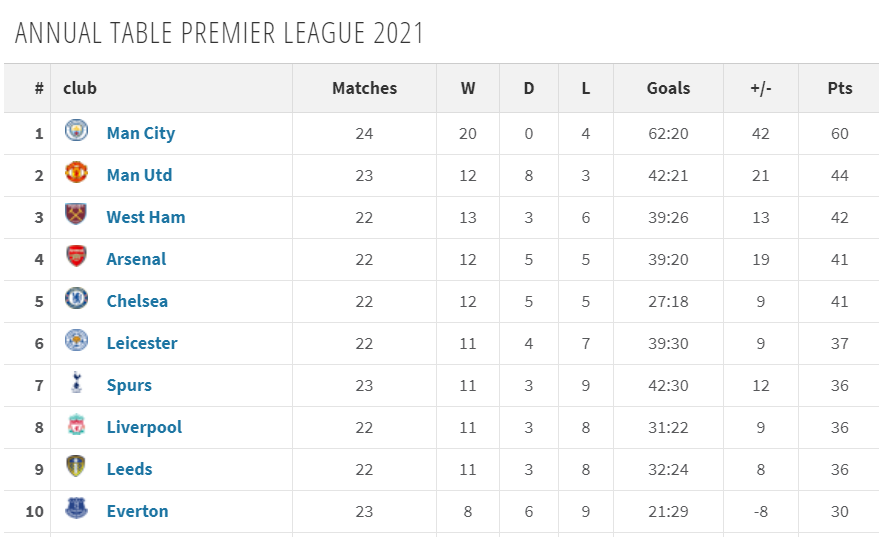The width and height of the screenshot is (894, 550).
Task: Click the West Ham club crest
Action: coord(76,214)
